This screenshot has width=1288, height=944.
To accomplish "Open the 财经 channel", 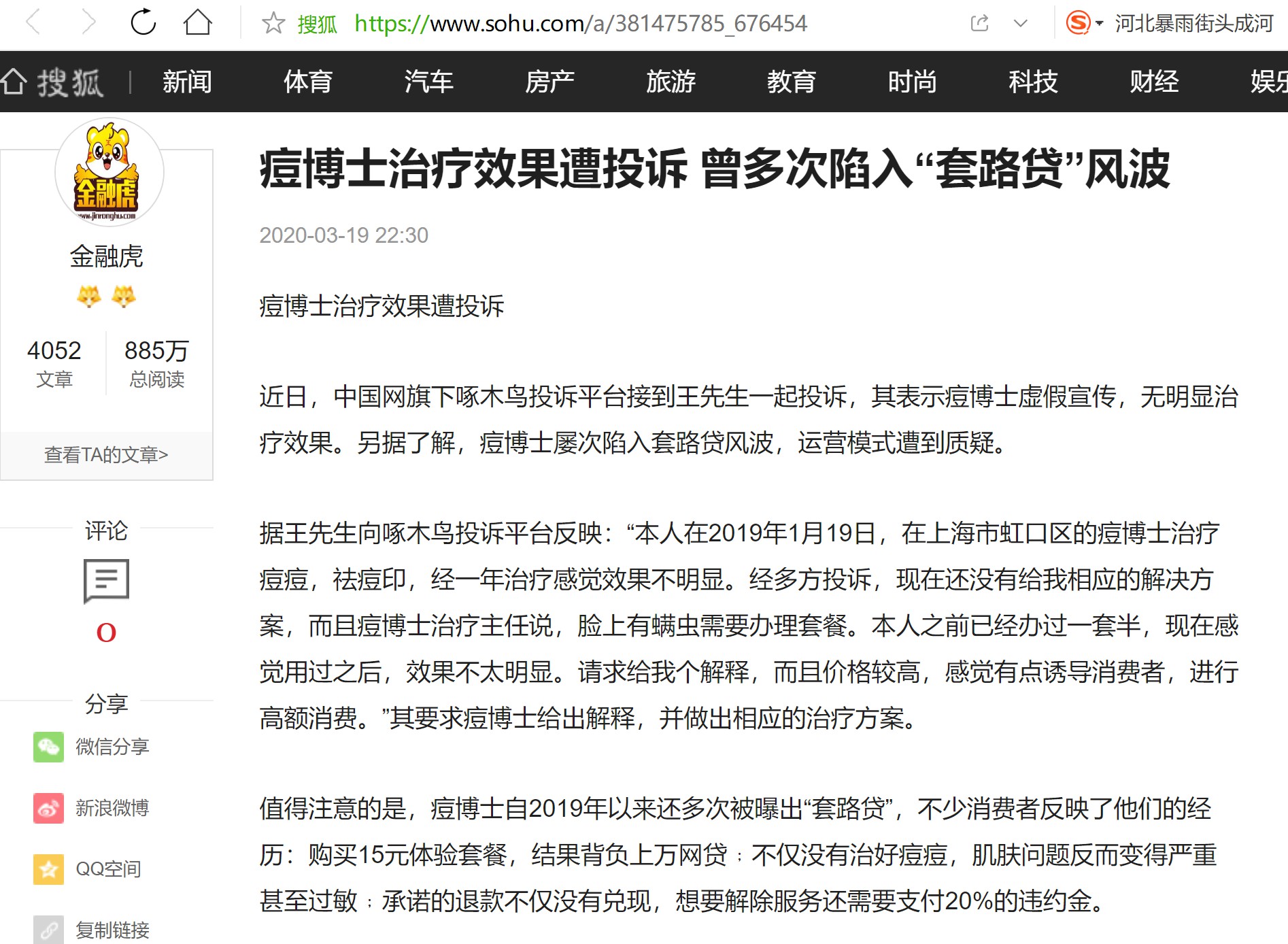I will [x=1154, y=82].
